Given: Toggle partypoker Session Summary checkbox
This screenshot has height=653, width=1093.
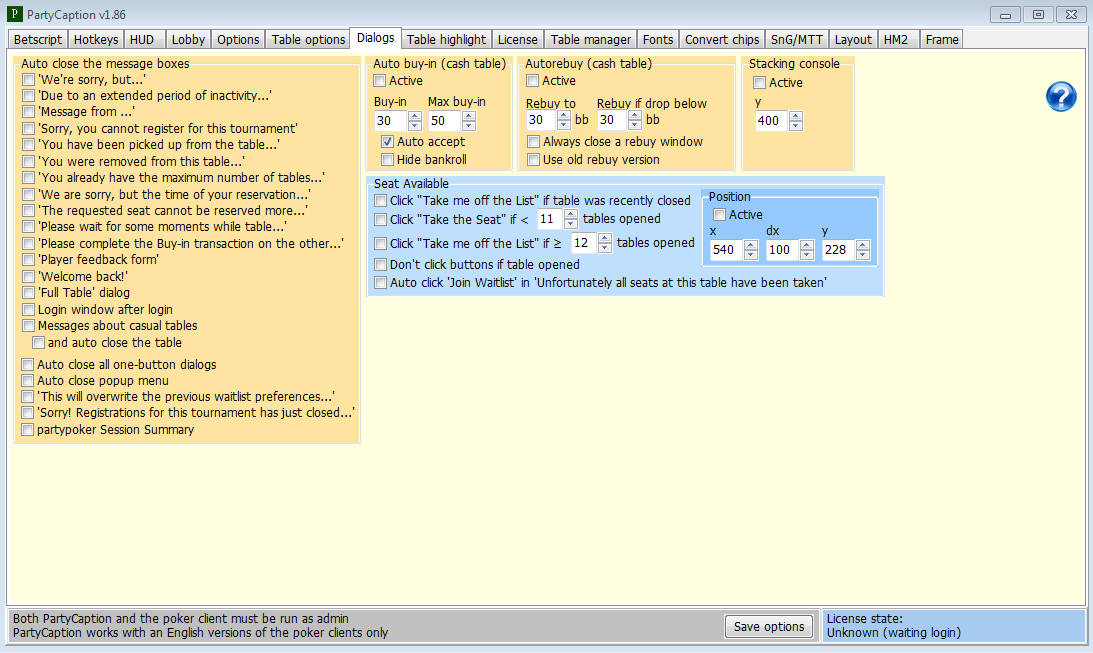Looking at the screenshot, I should 28,429.
